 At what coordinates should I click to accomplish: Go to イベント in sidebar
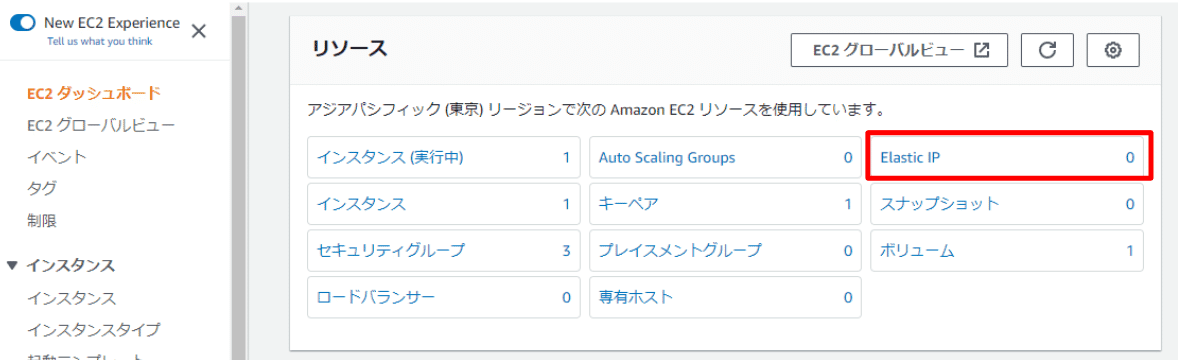56,157
